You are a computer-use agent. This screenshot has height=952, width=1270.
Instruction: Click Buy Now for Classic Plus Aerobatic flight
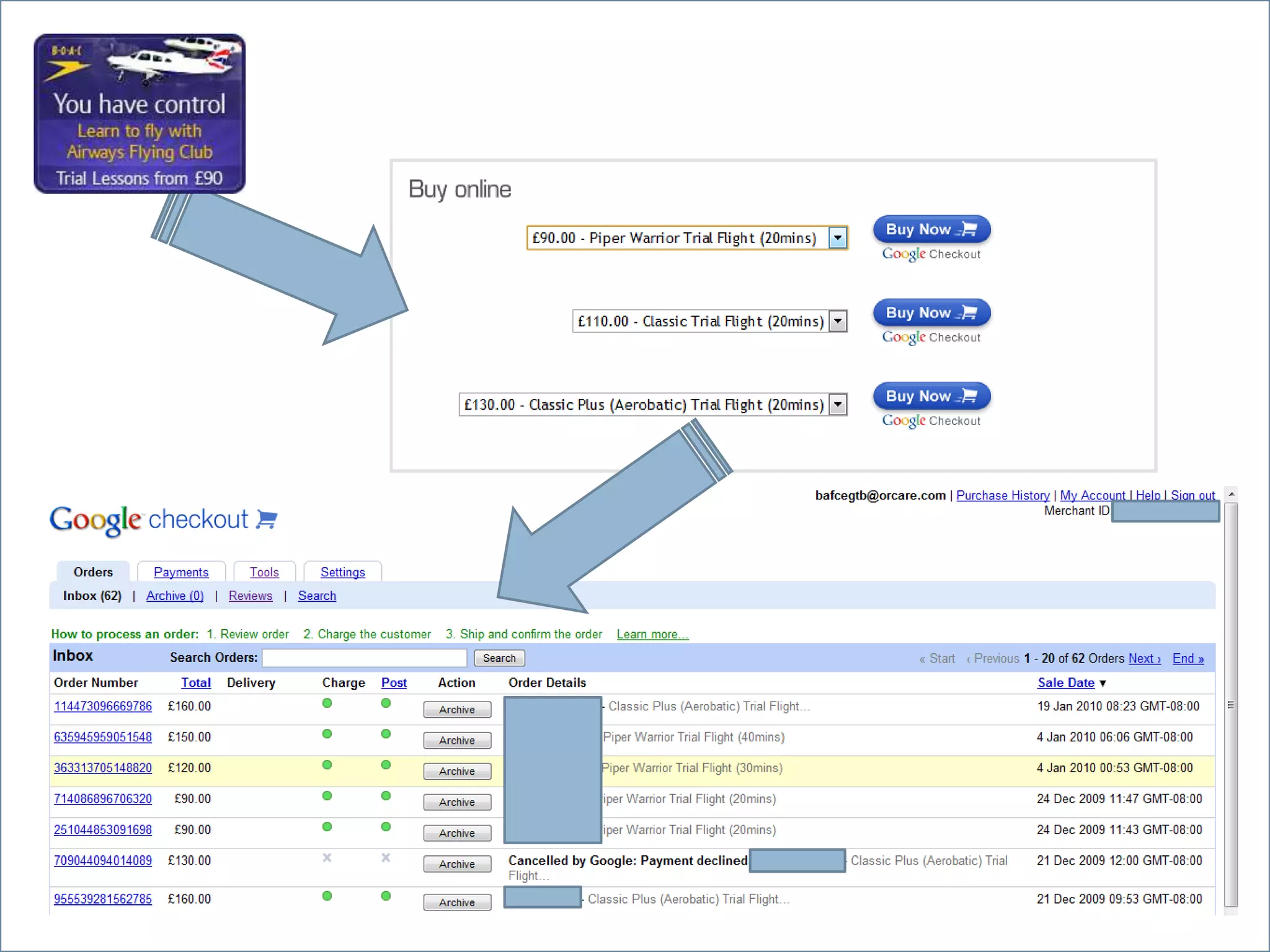[931, 396]
